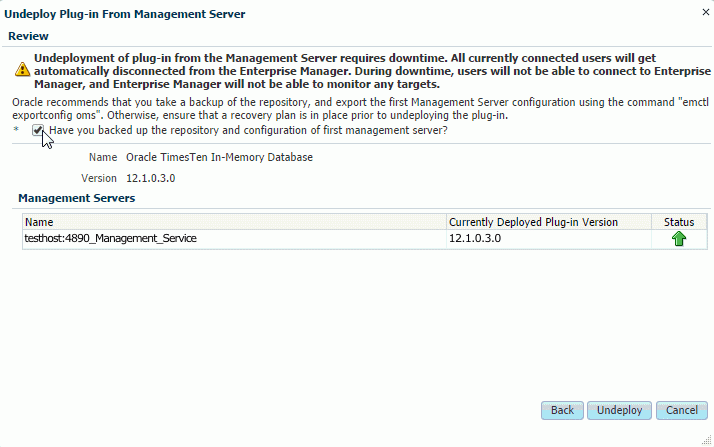Click the bold downtime warning message
The image size is (714, 447).
[x=370, y=72]
